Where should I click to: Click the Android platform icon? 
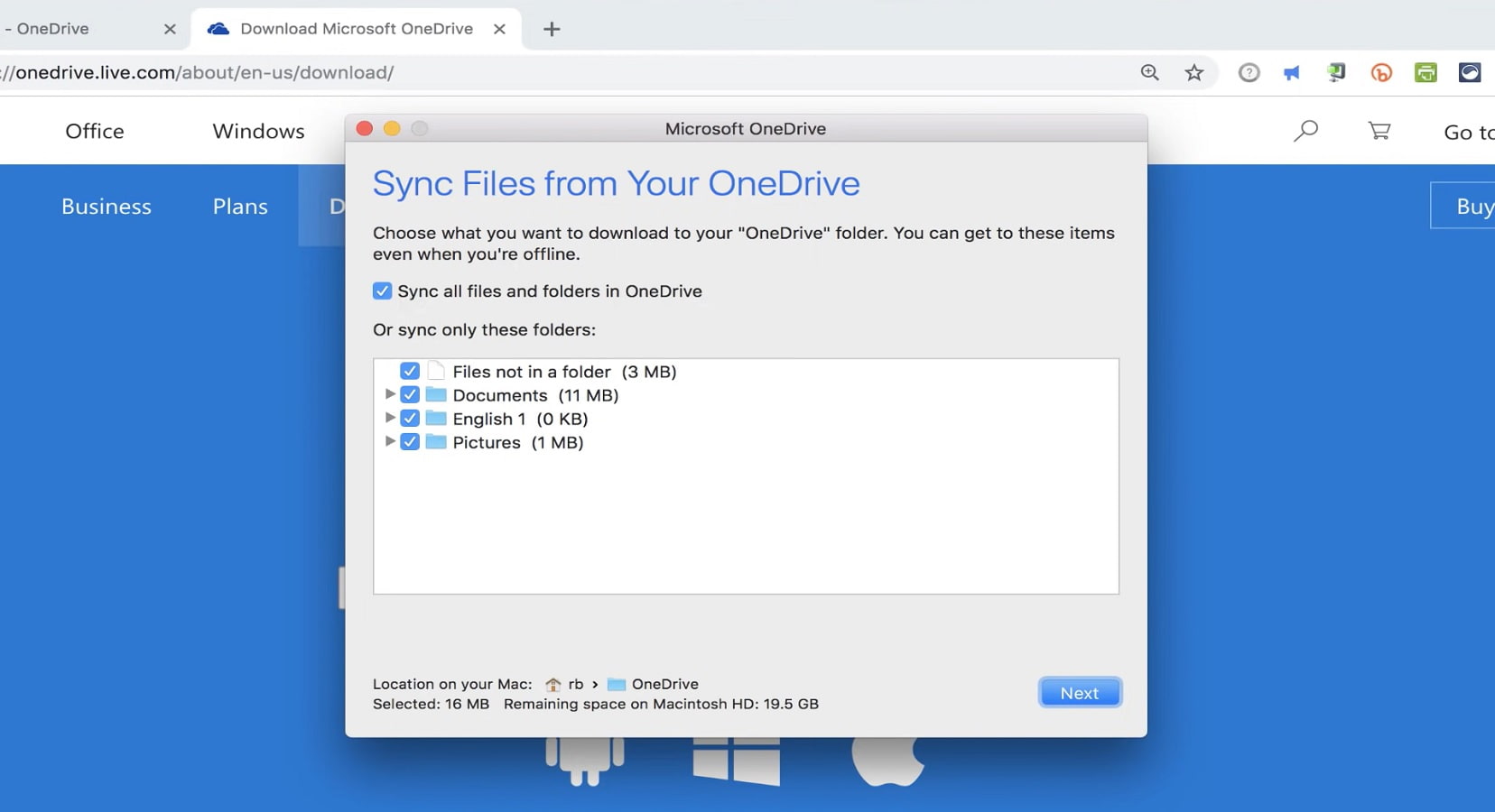point(585,761)
